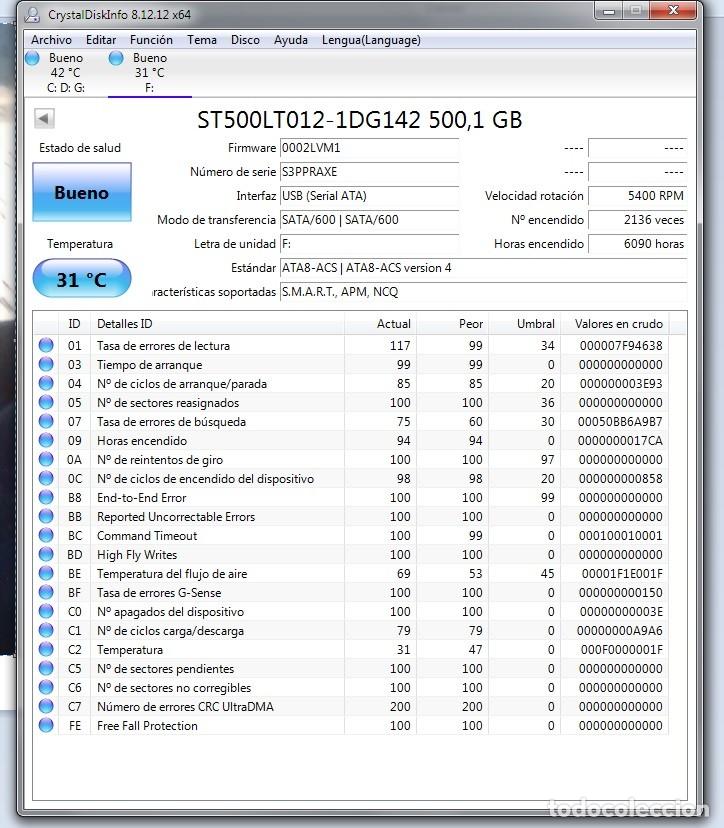Click the serial number field S3PPRAXE

coord(369,172)
